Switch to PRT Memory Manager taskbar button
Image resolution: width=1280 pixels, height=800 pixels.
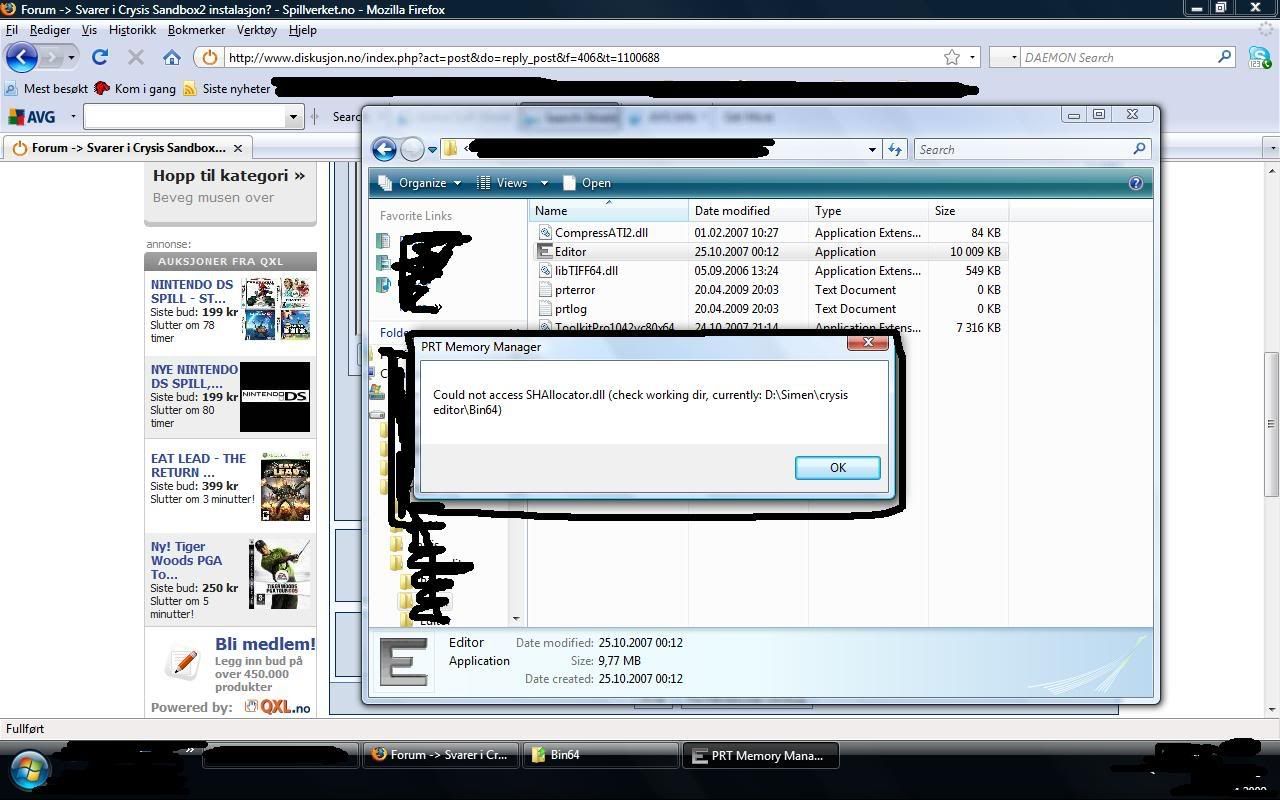click(x=760, y=755)
